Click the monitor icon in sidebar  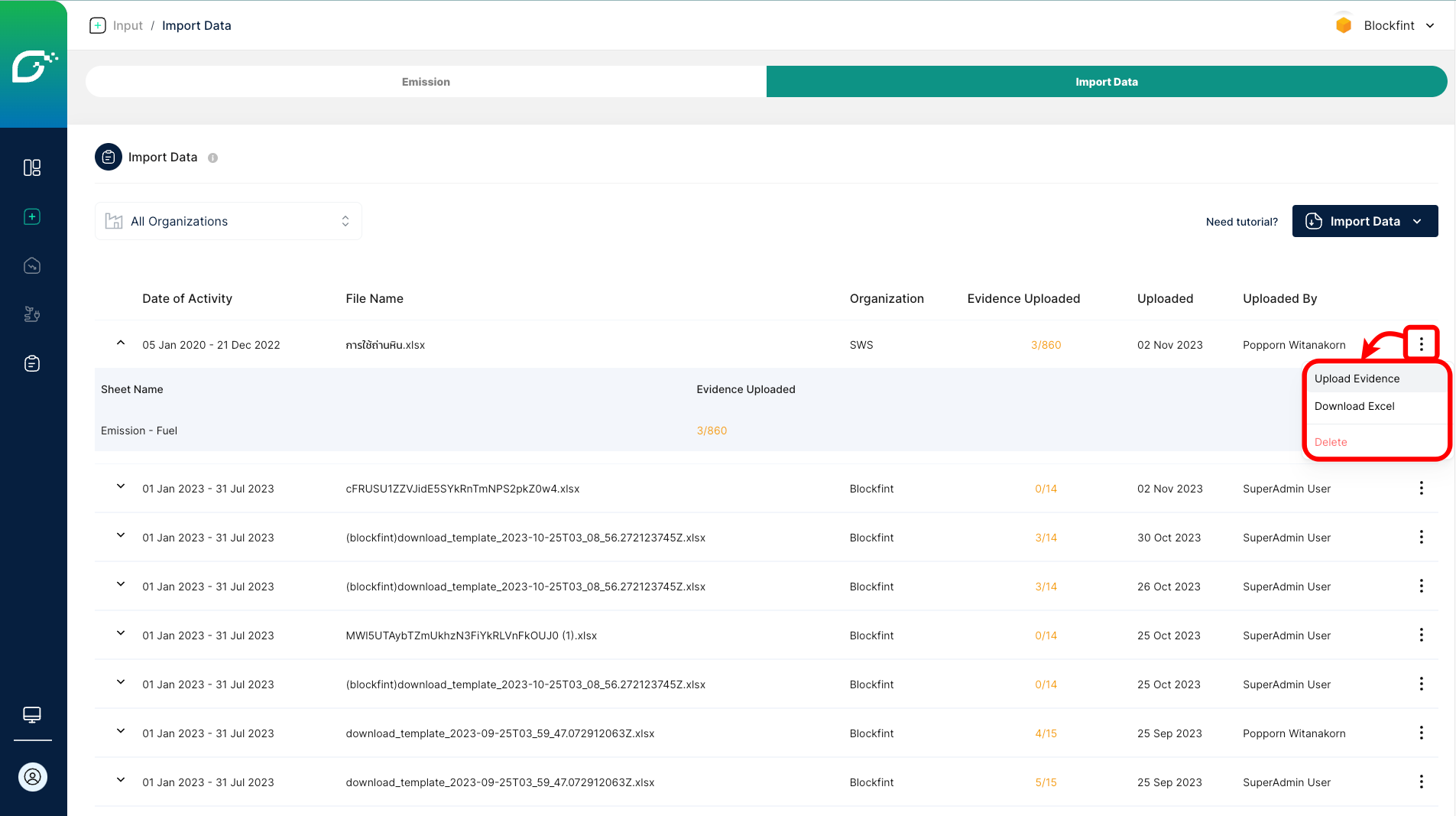coord(32,714)
